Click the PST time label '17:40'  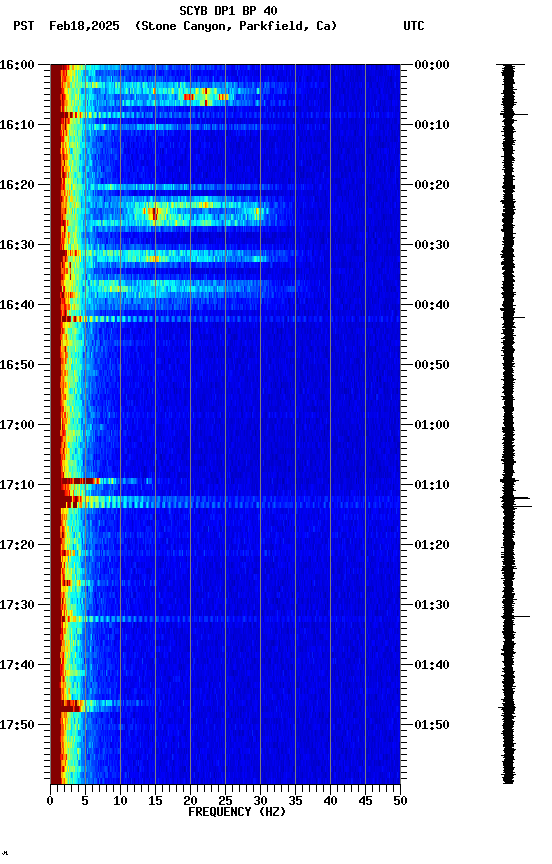[x=17, y=665]
